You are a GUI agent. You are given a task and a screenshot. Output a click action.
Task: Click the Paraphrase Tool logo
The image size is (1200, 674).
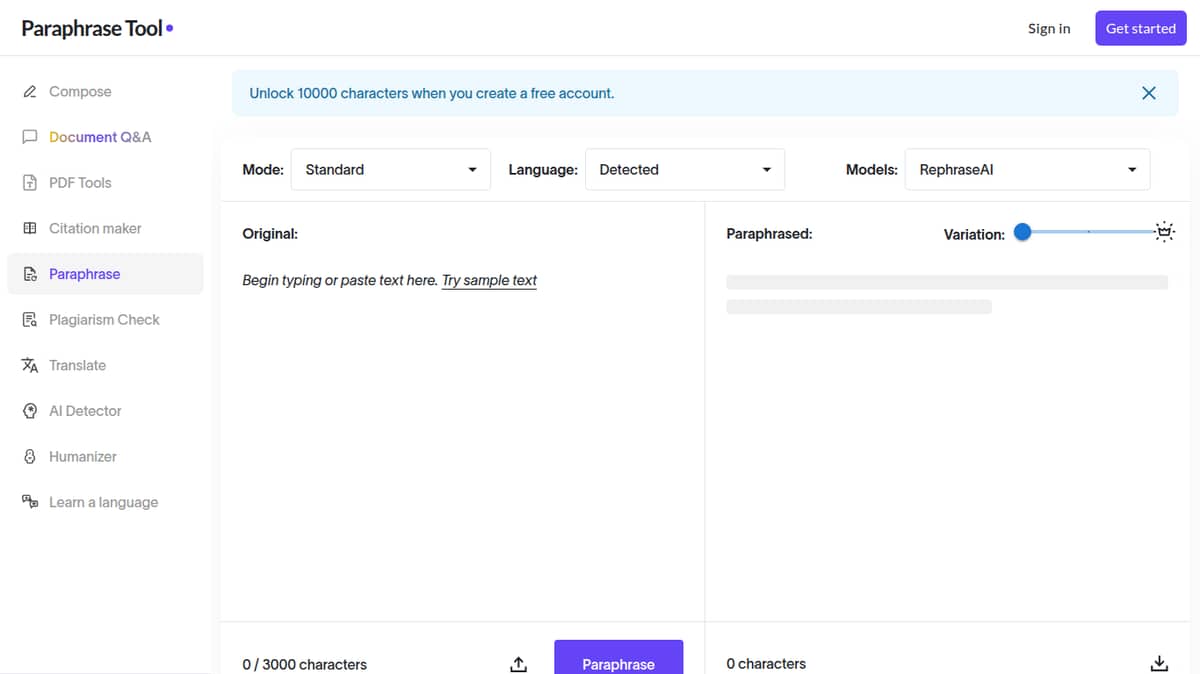click(x=97, y=28)
